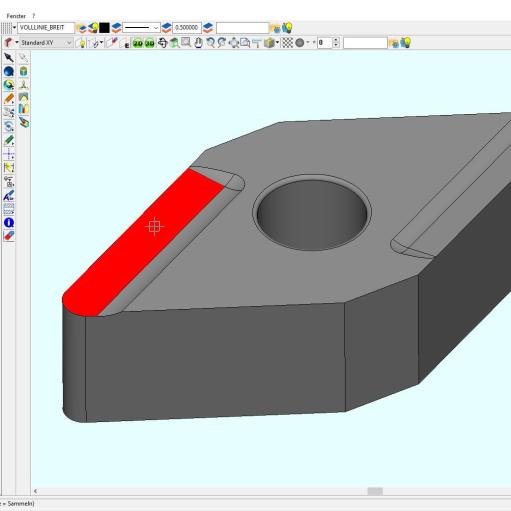This screenshot has width=511, height=511.
Task: Click the zoom all four-arrows icon
Action: 234,43
